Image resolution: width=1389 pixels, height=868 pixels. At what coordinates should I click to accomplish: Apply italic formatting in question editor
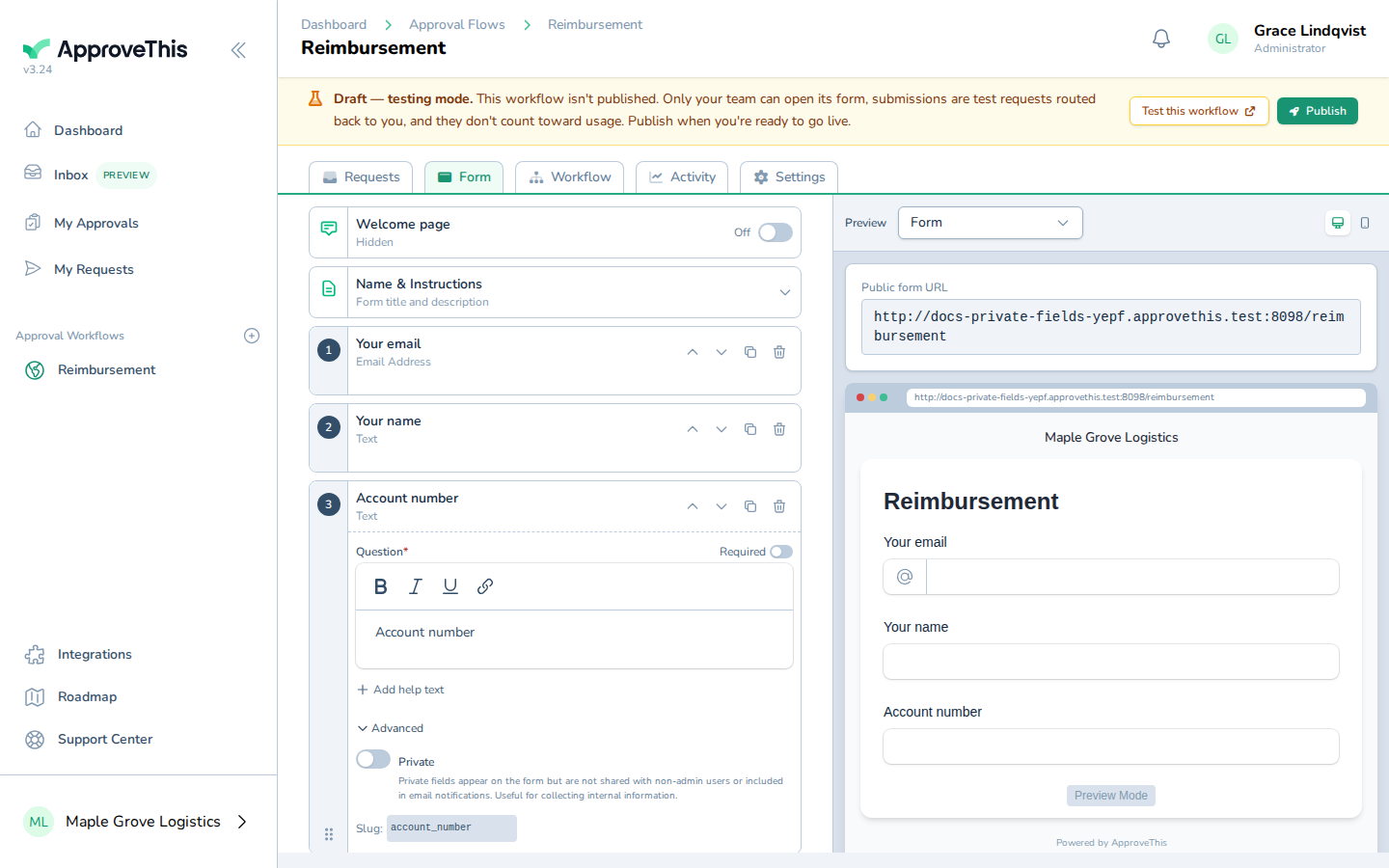[x=416, y=586]
